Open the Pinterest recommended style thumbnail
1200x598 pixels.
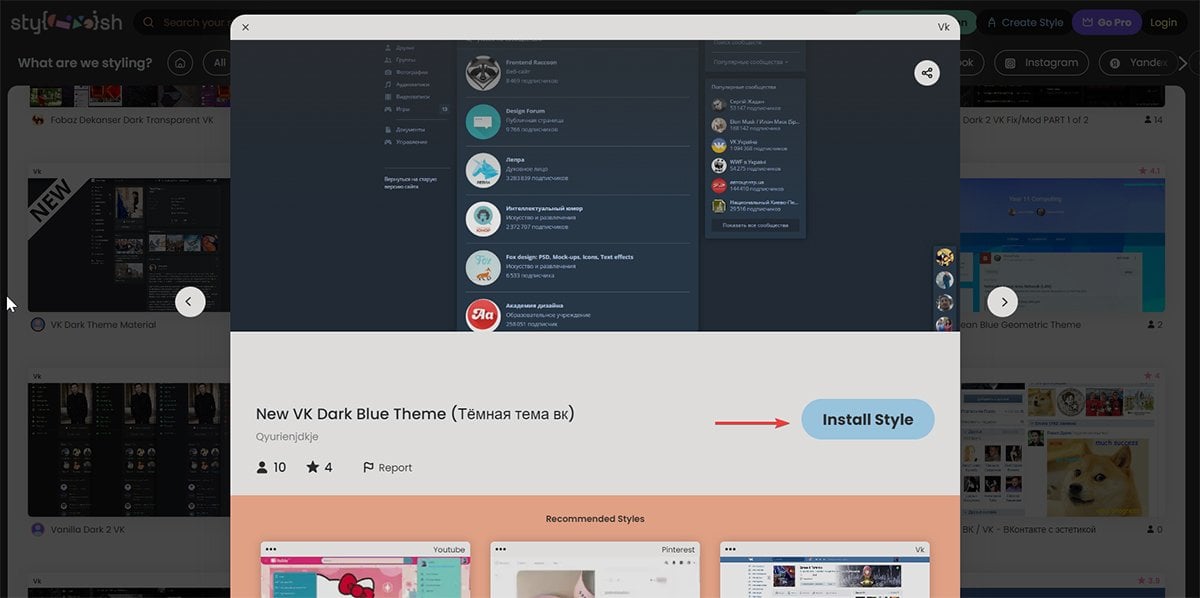(595, 570)
